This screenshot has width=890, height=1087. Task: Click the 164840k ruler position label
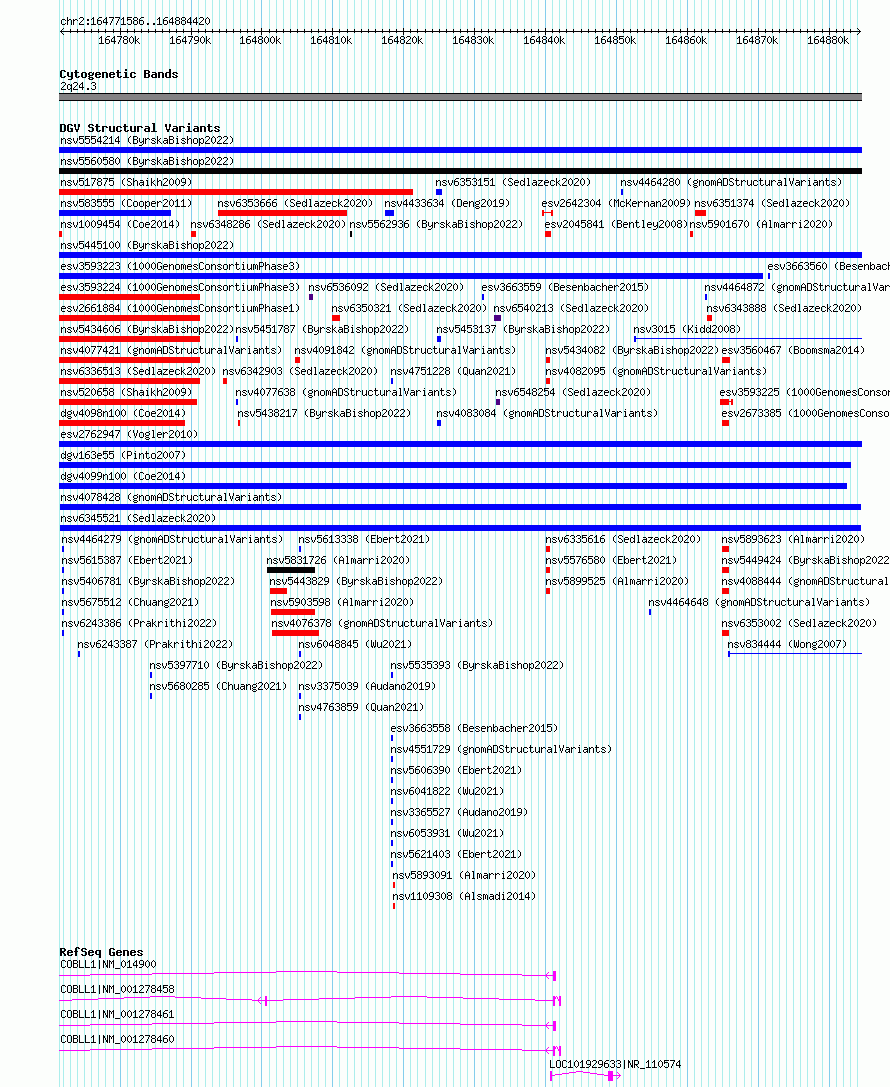(544, 41)
